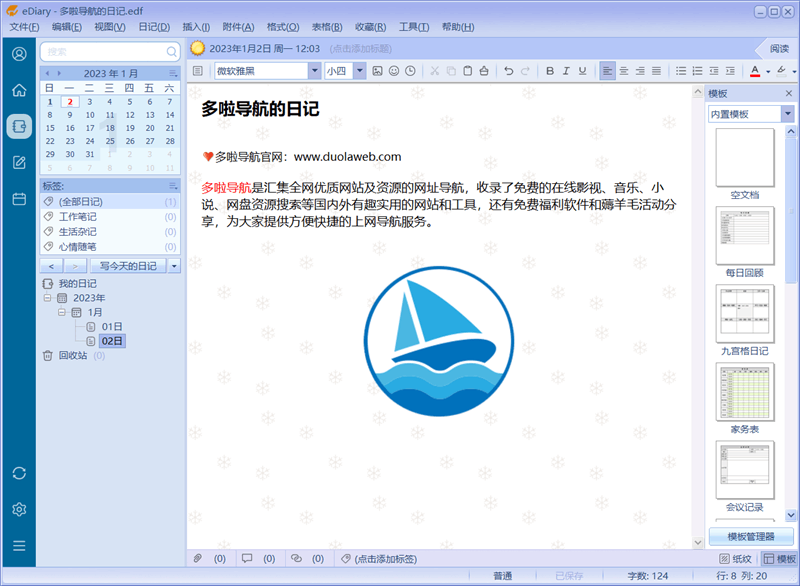Paste from clipboard icon
This screenshot has height=586, width=800.
click(467, 71)
